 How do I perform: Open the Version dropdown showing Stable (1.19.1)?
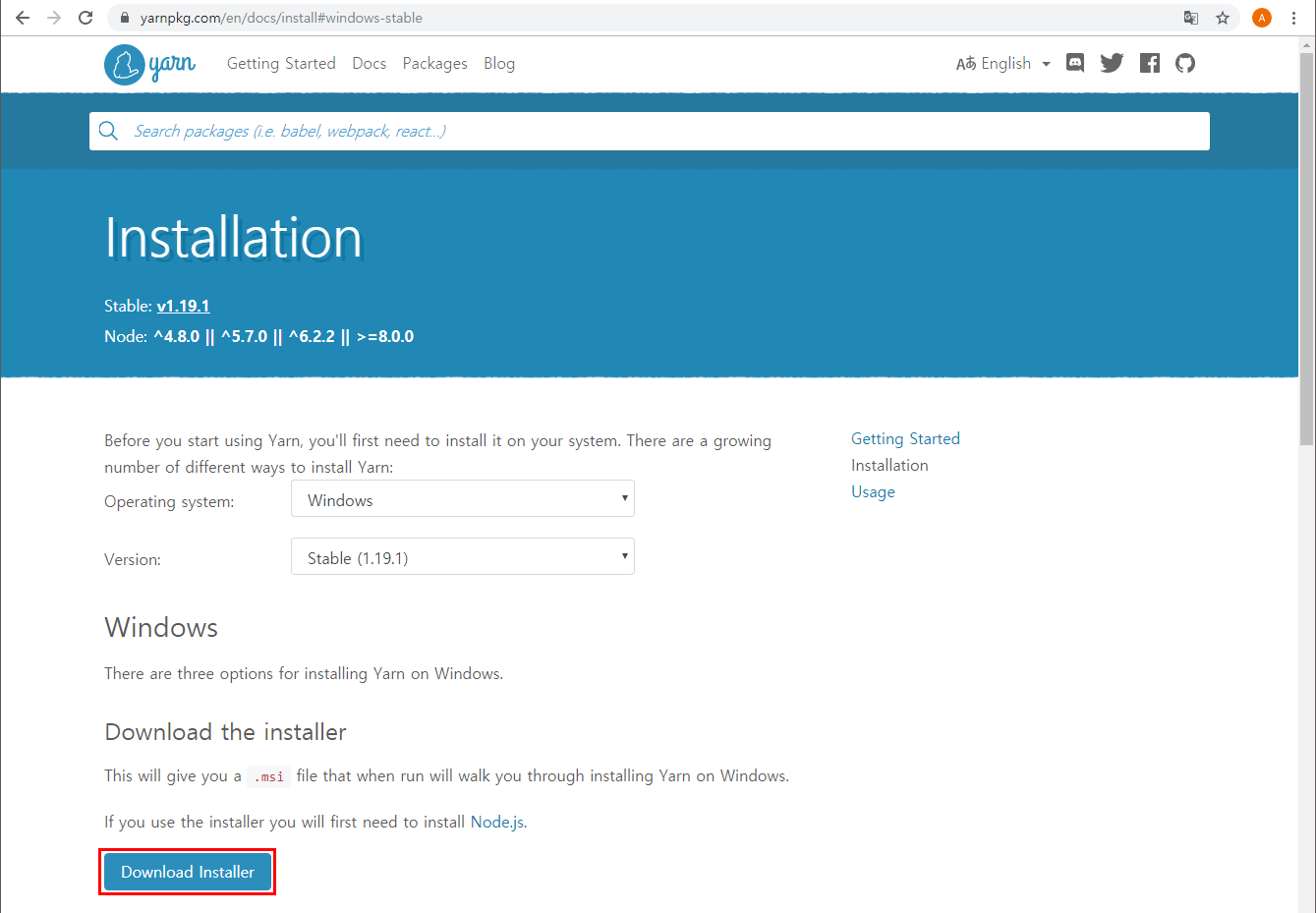point(463,556)
